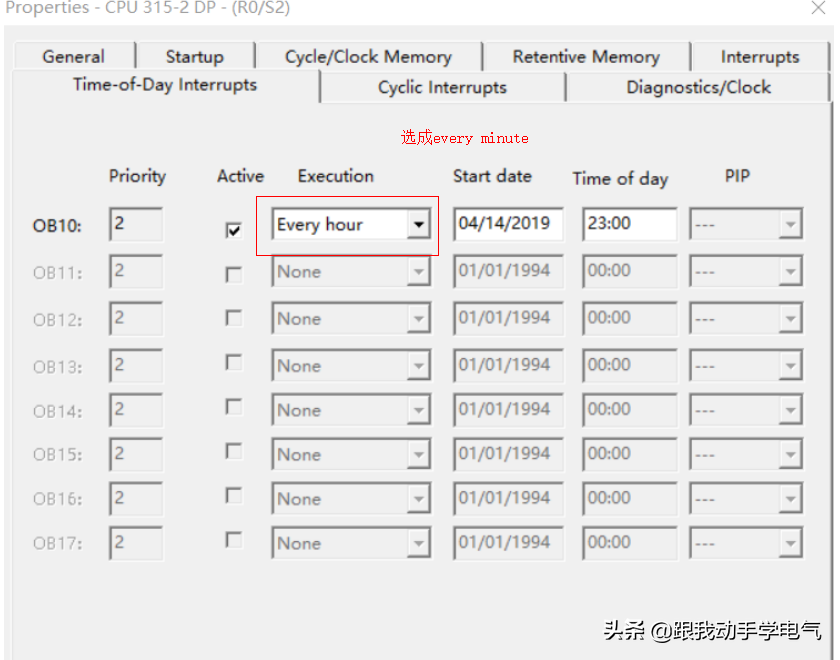
Task: Go to Cyclic Interrupts tab
Action: pos(442,87)
